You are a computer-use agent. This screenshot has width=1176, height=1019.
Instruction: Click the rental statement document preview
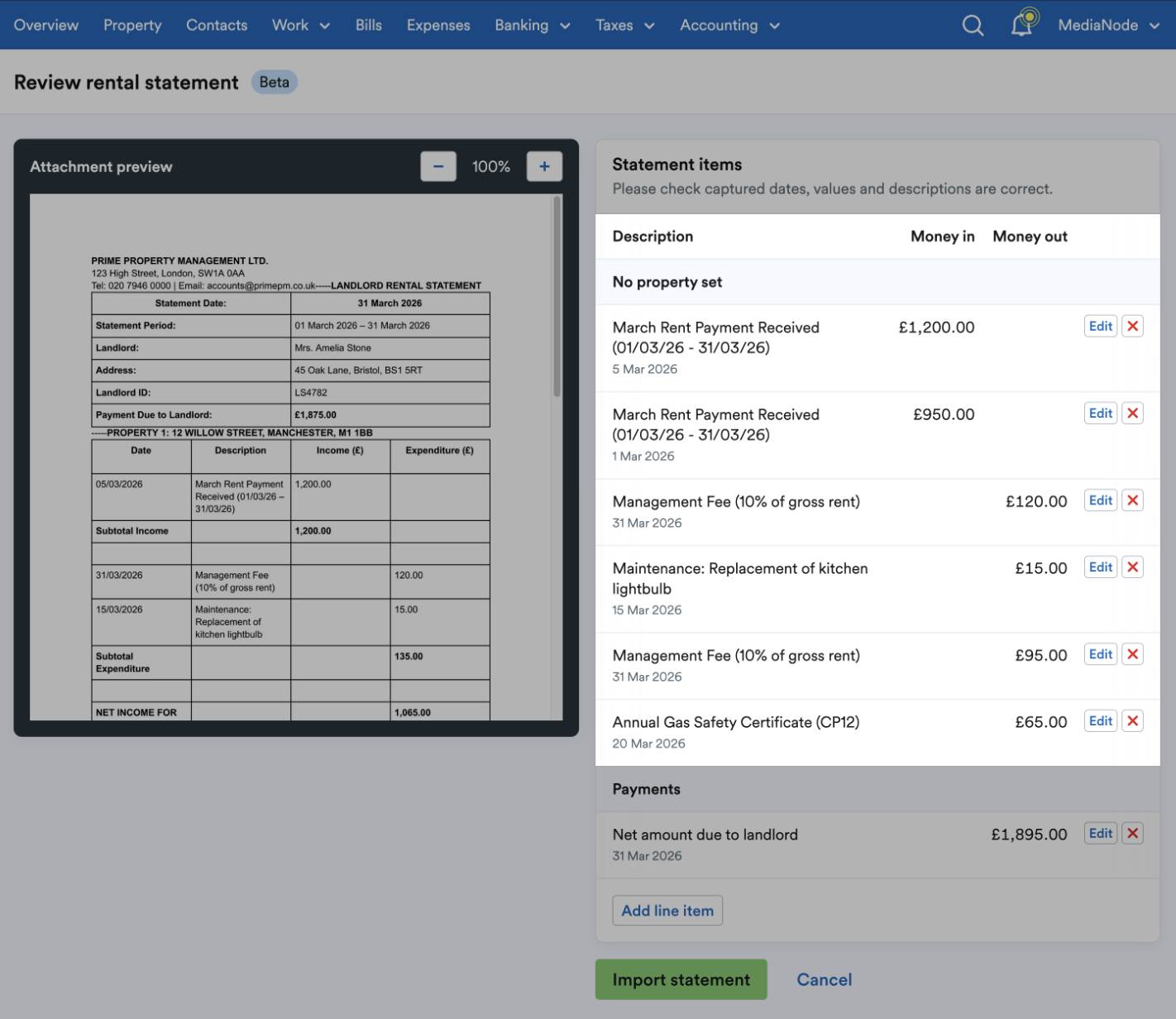click(291, 457)
